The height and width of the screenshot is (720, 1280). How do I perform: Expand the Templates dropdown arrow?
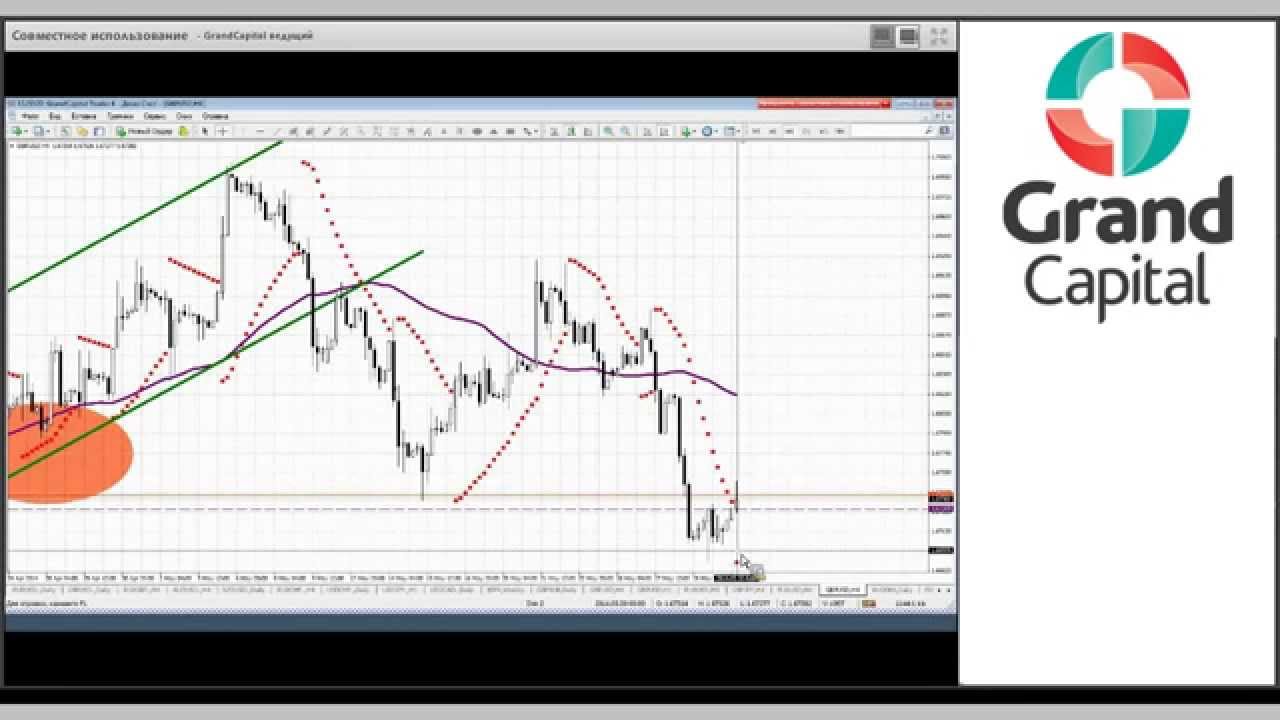tap(739, 131)
